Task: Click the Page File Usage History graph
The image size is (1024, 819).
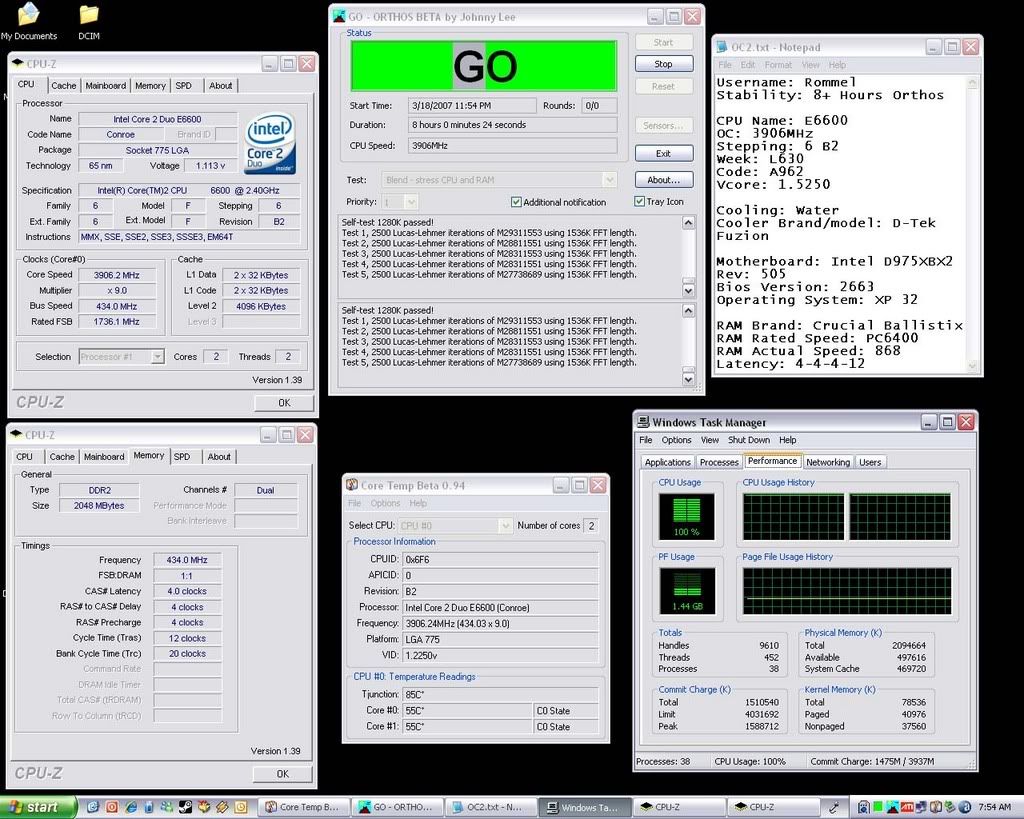Action: click(847, 591)
